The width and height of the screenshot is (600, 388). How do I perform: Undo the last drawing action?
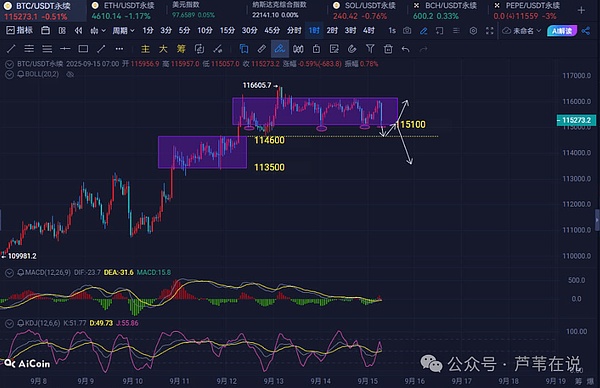[x=406, y=49]
